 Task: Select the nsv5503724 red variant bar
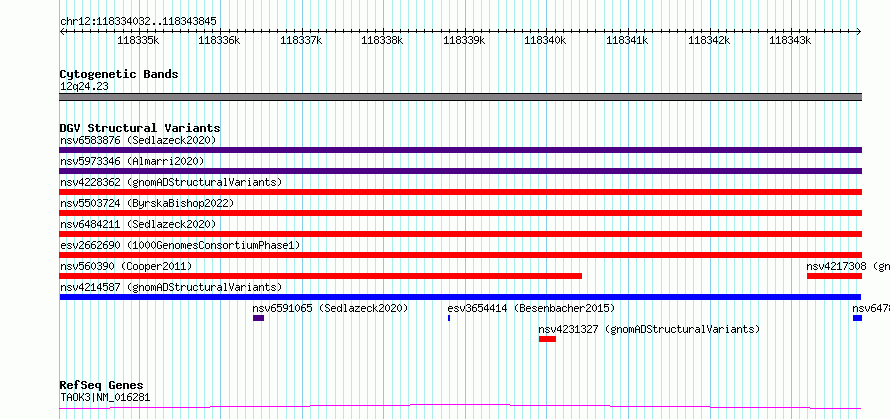tap(460, 213)
